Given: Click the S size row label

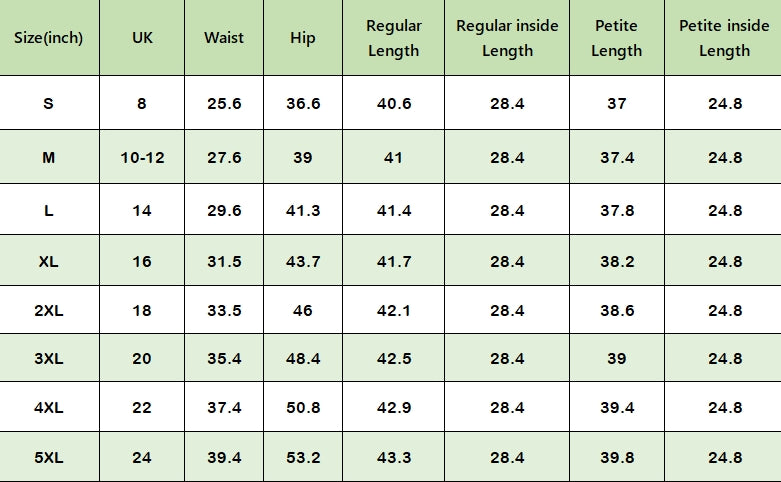Looking at the screenshot, I should [49, 103].
